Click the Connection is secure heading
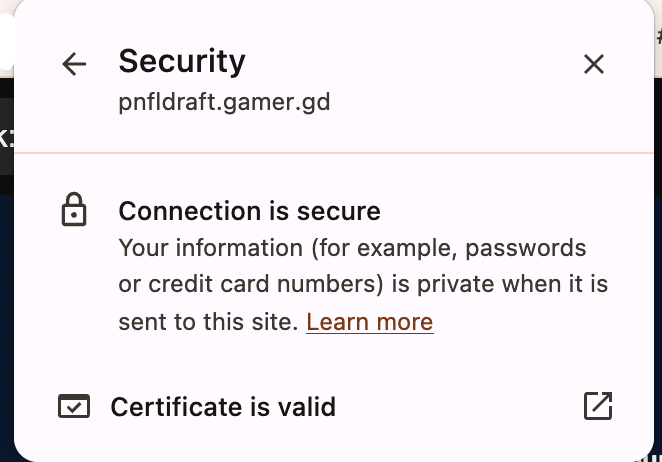Viewport: 662px width, 462px height. coord(249,211)
